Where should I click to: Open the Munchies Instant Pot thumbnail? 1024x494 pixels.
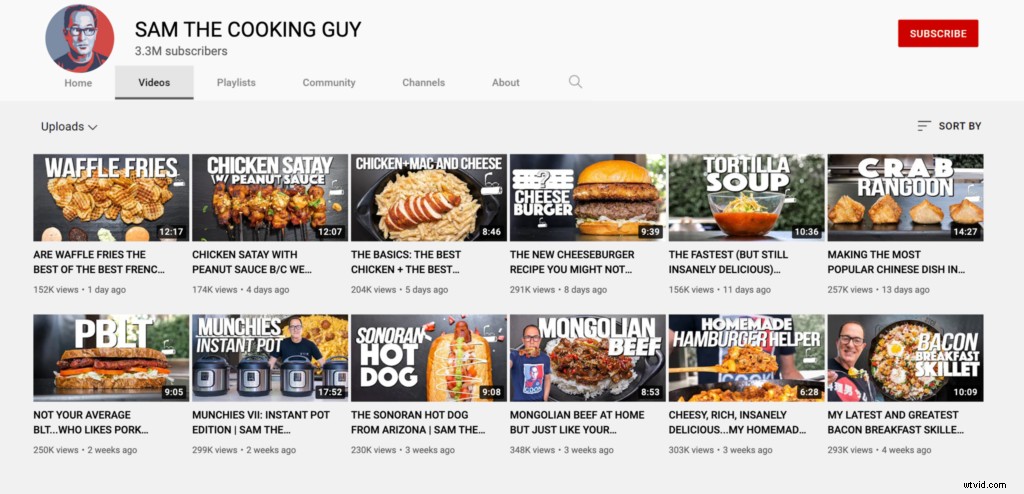tap(270, 358)
